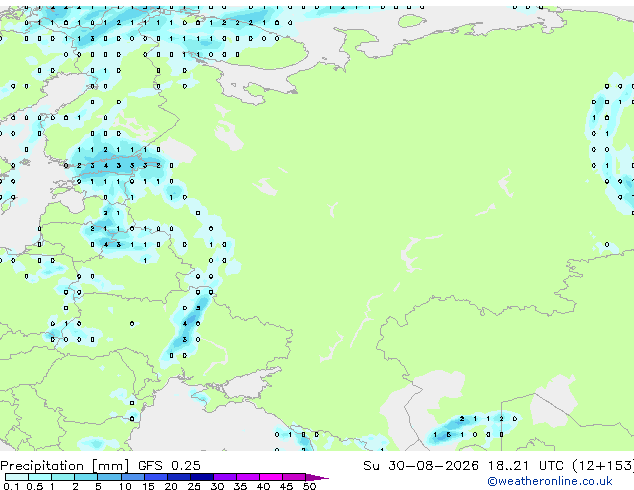634x490 pixels.
Task: Click the 30–35 mm legend swatch
Action: click(x=224, y=477)
